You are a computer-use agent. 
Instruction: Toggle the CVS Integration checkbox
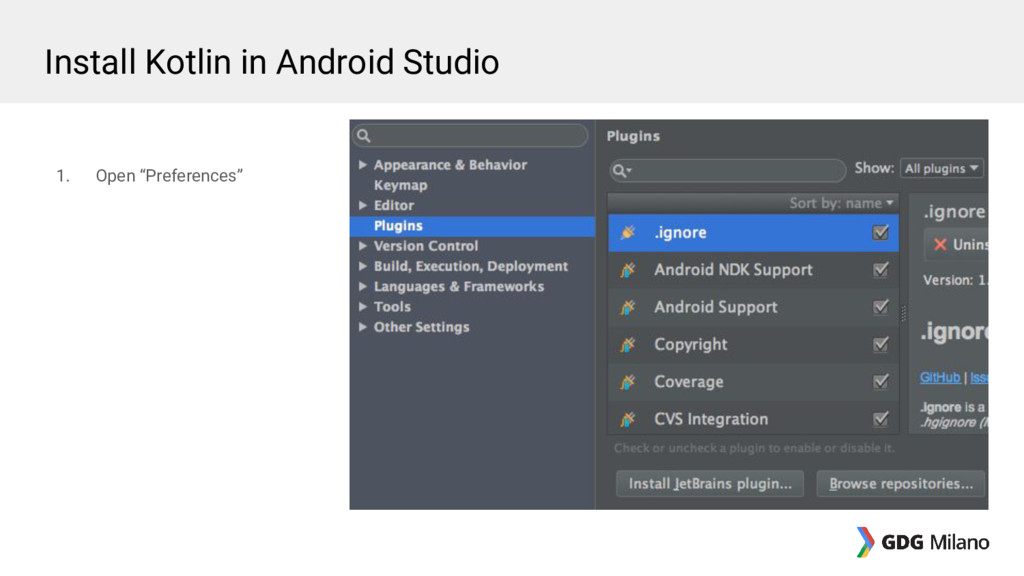880,419
